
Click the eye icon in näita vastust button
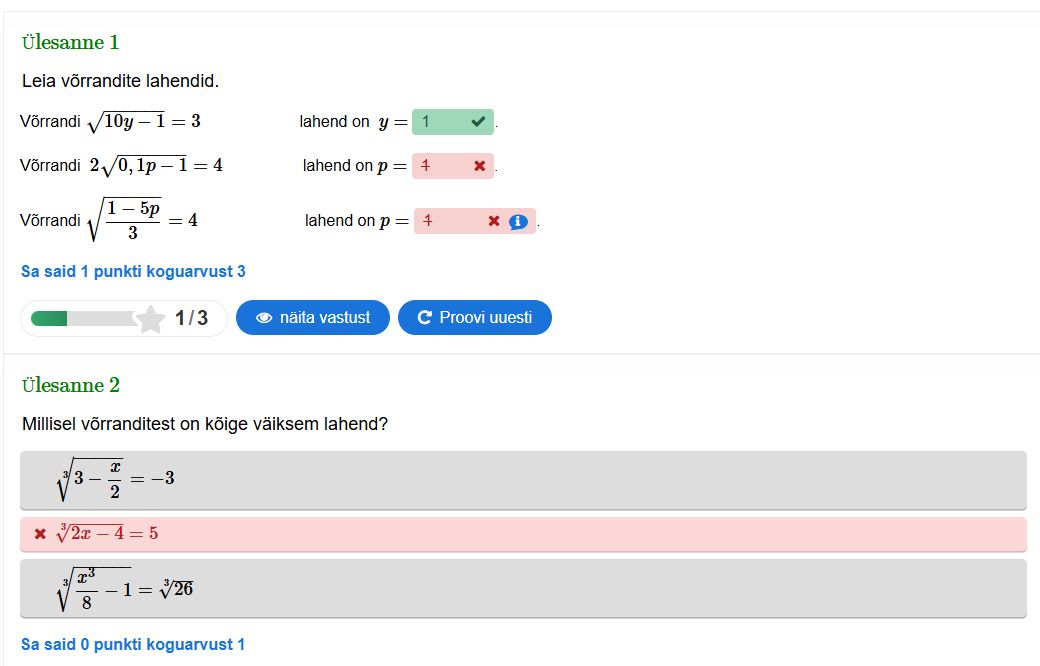coord(264,318)
